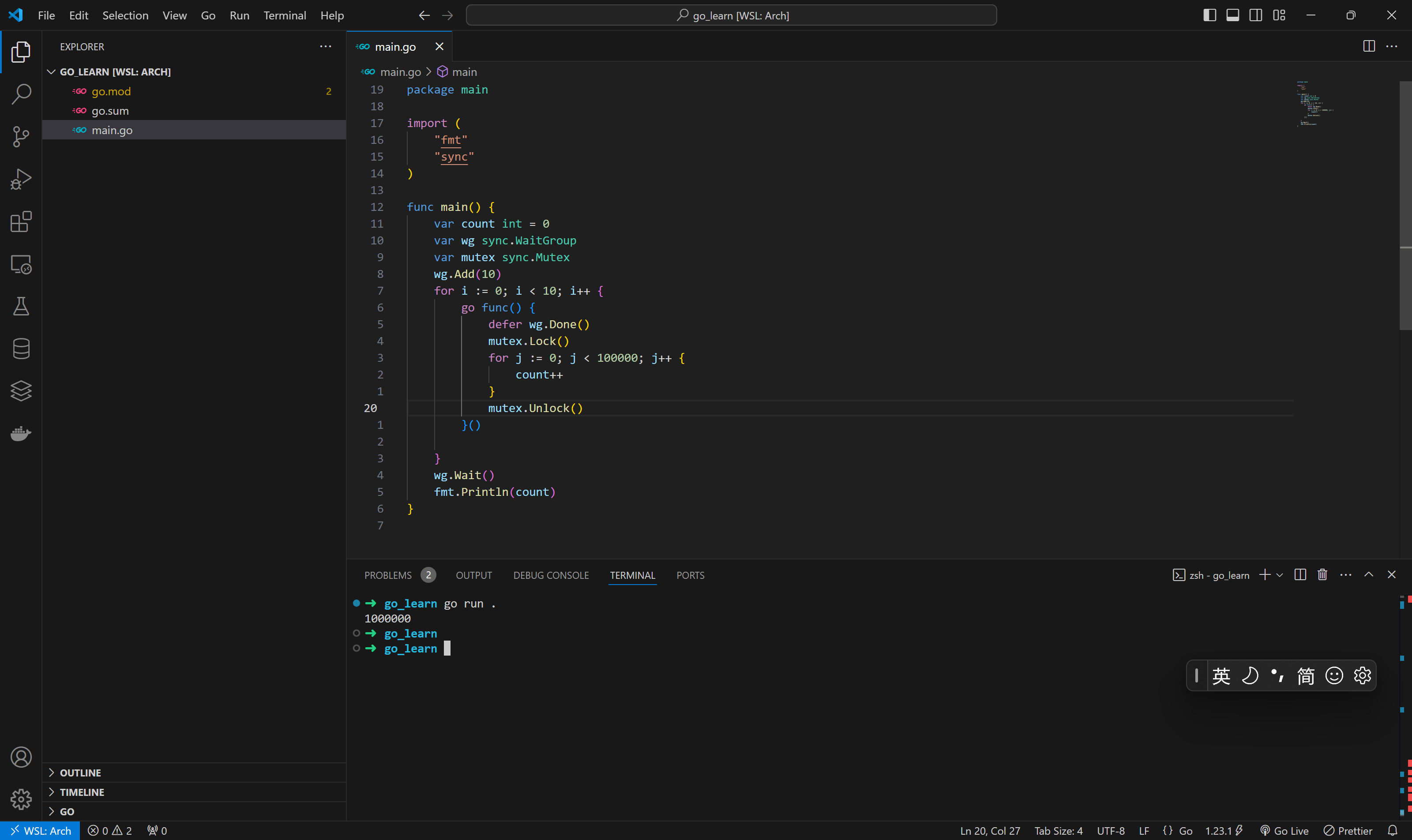
Task: Click the kill terminal trash icon
Action: 1322,575
